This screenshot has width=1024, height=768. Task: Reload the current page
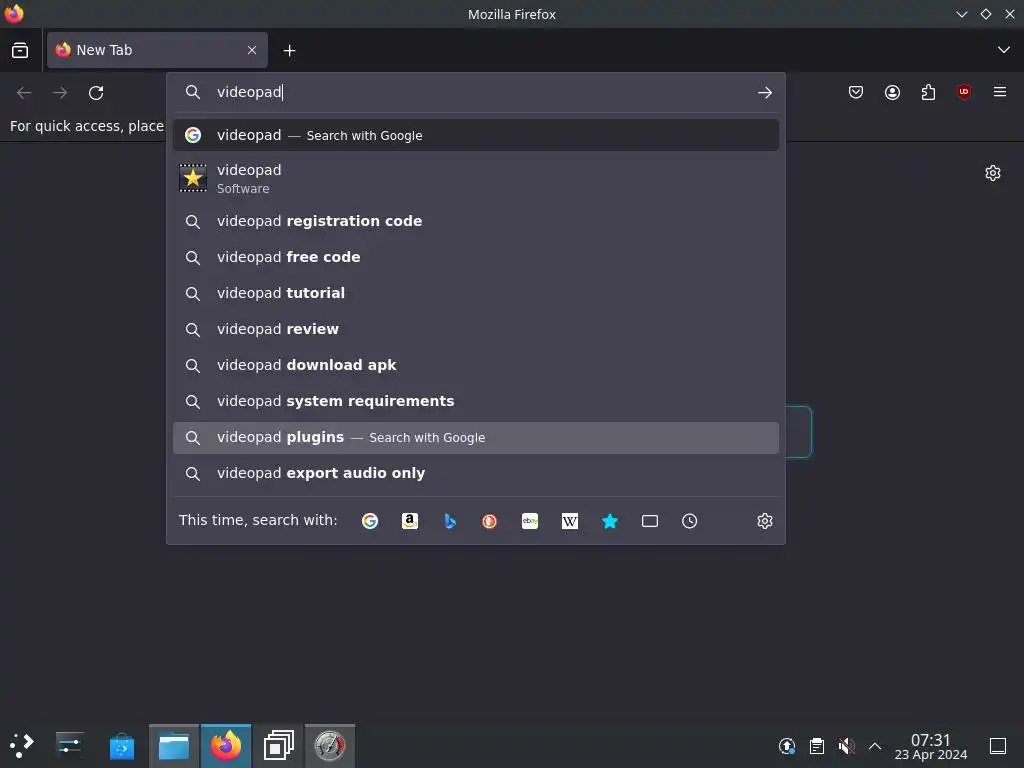point(96,93)
